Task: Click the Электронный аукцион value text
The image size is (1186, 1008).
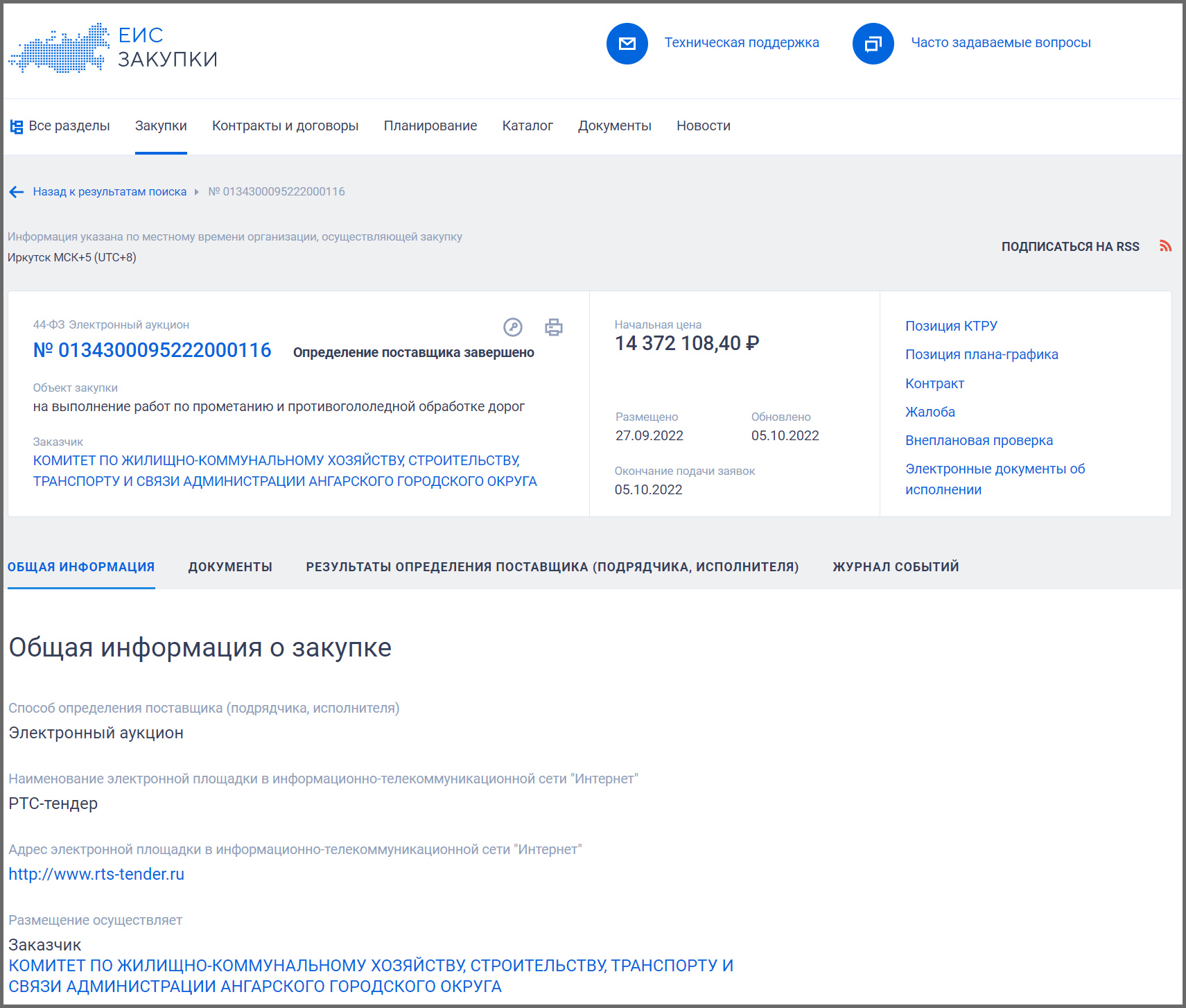Action: [96, 733]
